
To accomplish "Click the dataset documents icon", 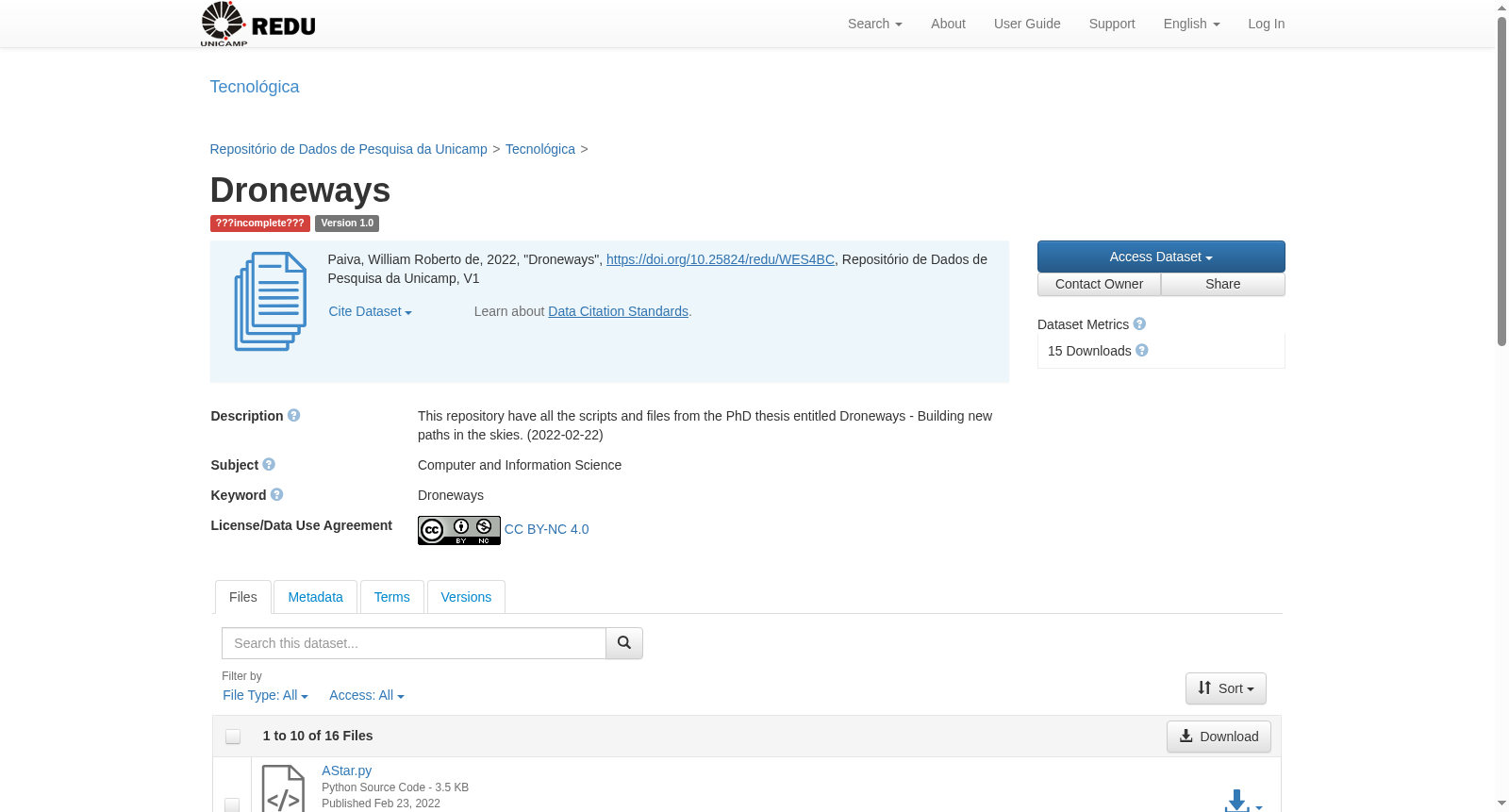I will pyautogui.click(x=271, y=302).
